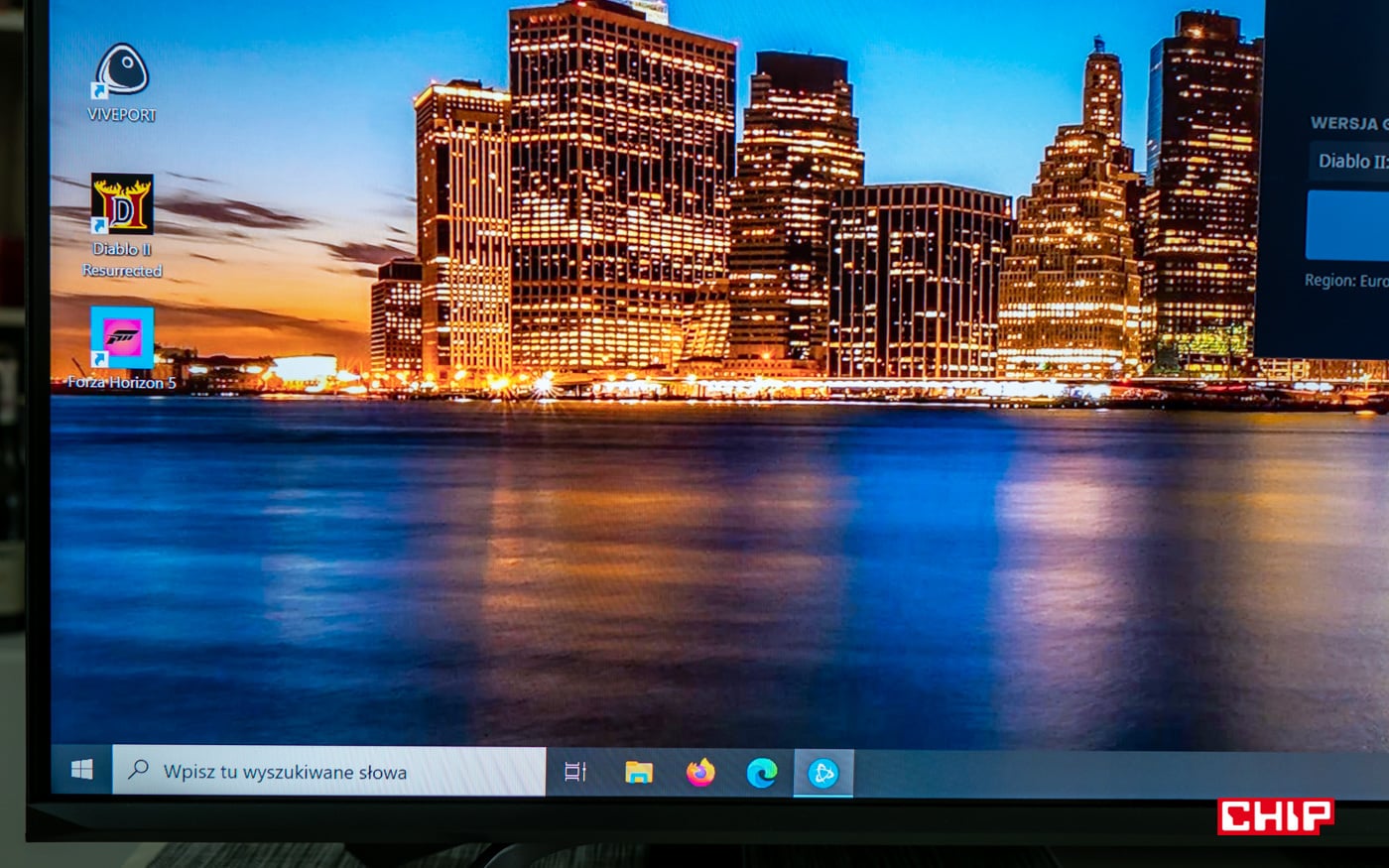Select the Diablo II Resurrected desktop icon
The height and width of the screenshot is (868, 1389).
click(x=122, y=204)
